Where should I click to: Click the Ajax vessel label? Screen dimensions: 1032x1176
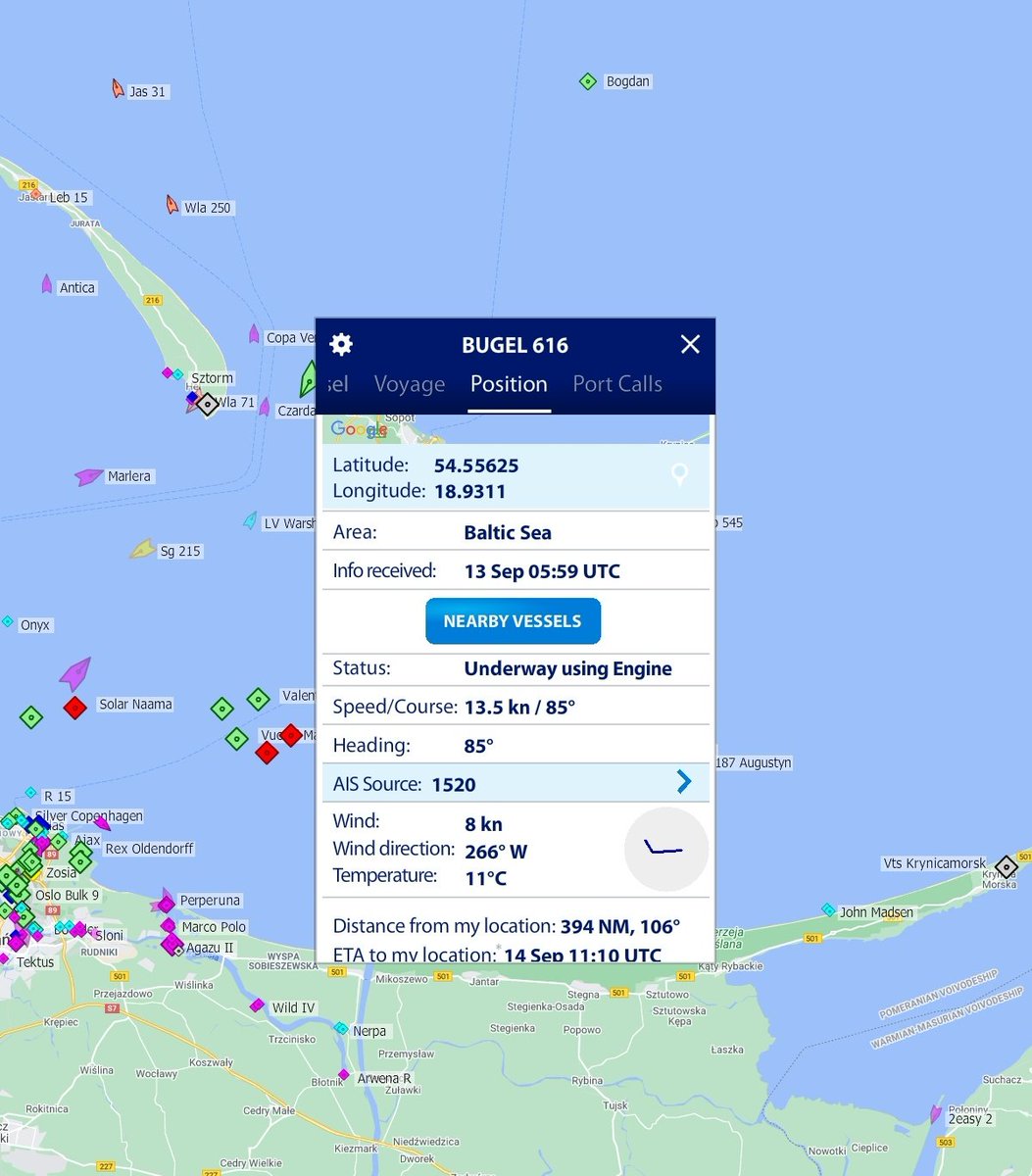click(x=87, y=840)
